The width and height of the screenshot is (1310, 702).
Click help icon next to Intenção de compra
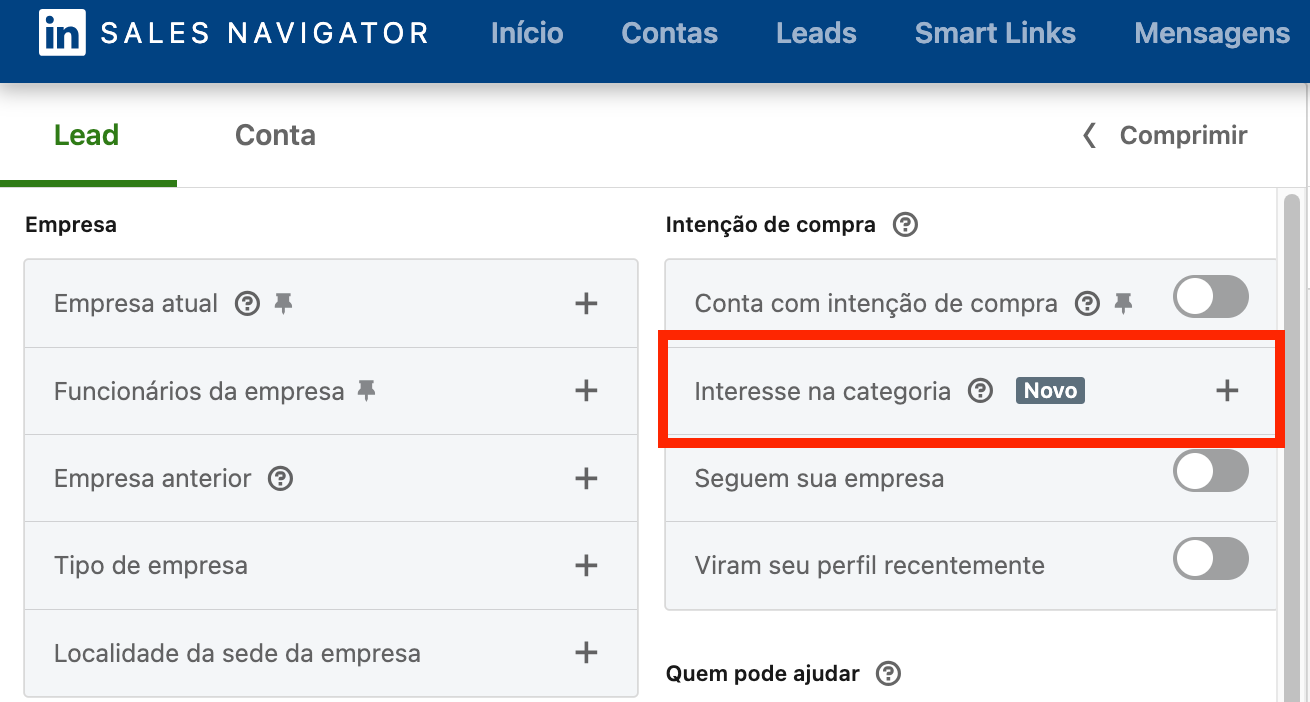(x=905, y=224)
